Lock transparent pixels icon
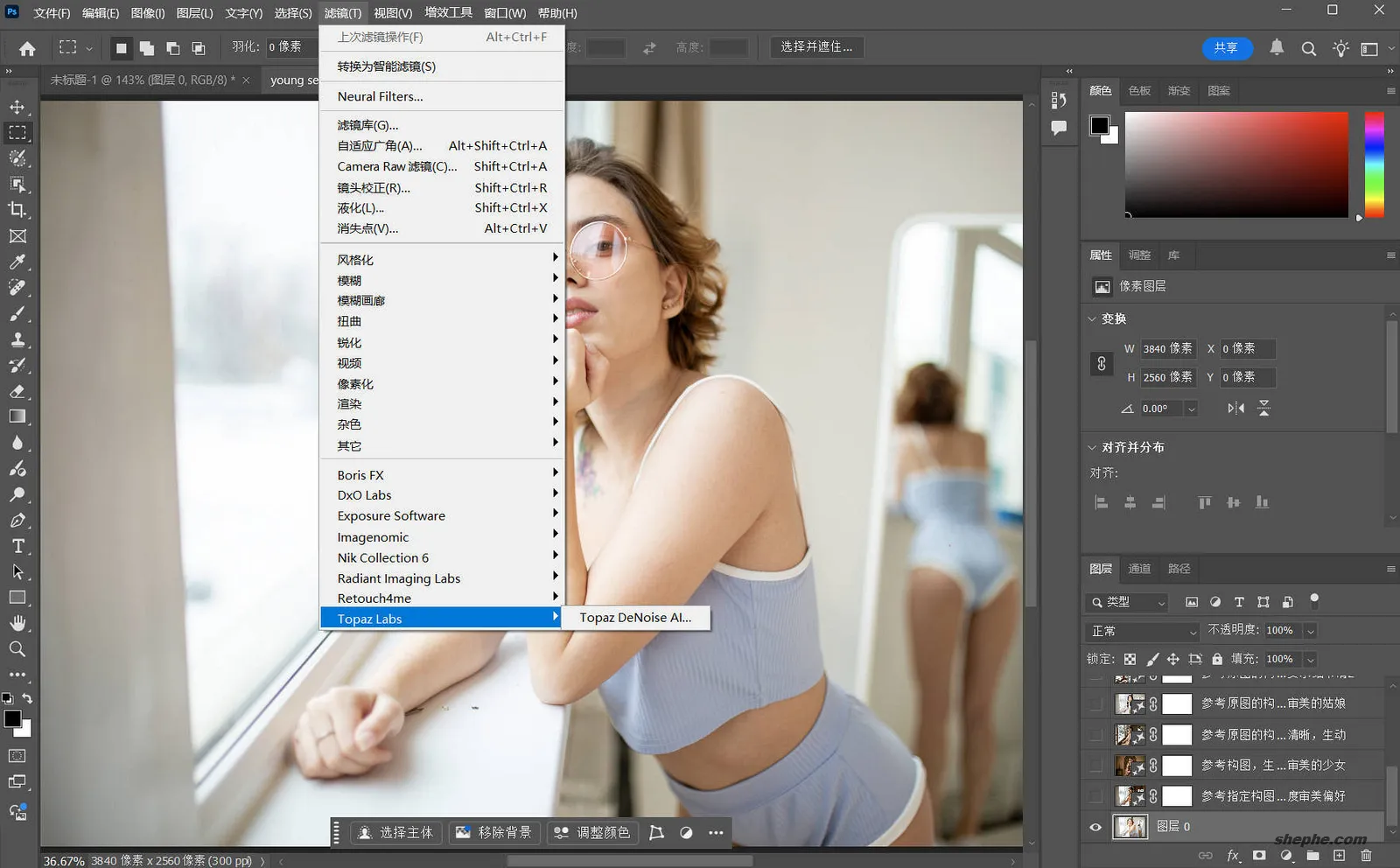The image size is (1400, 868). [1130, 659]
